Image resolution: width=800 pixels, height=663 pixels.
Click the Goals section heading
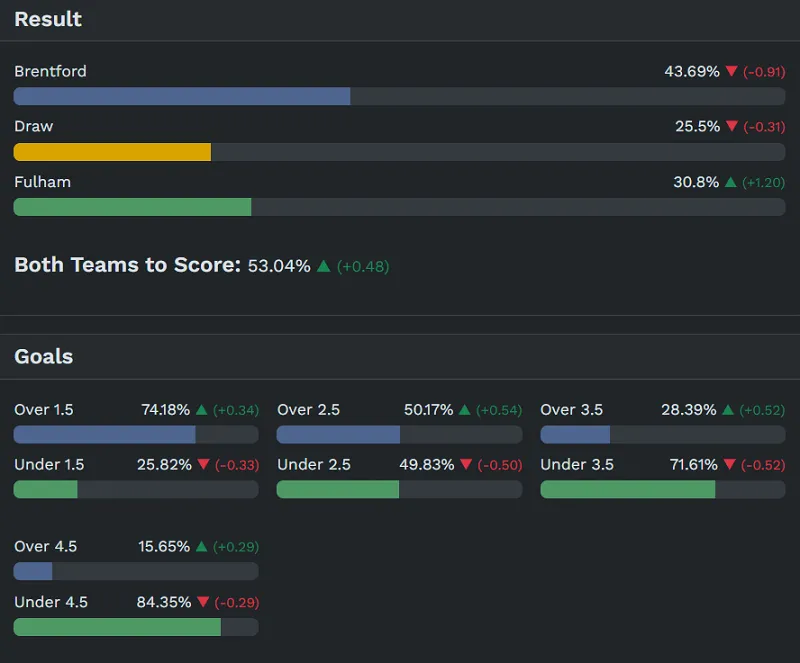pos(44,357)
